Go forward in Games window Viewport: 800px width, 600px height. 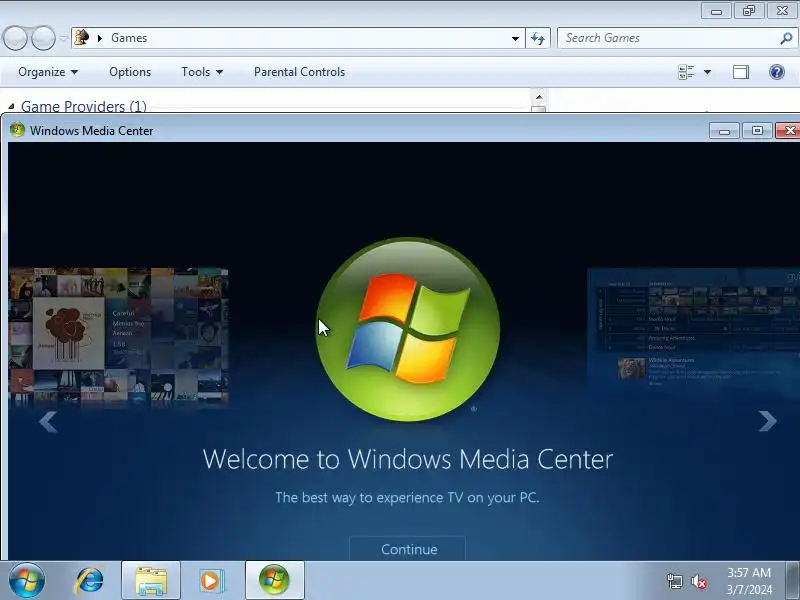click(x=43, y=38)
